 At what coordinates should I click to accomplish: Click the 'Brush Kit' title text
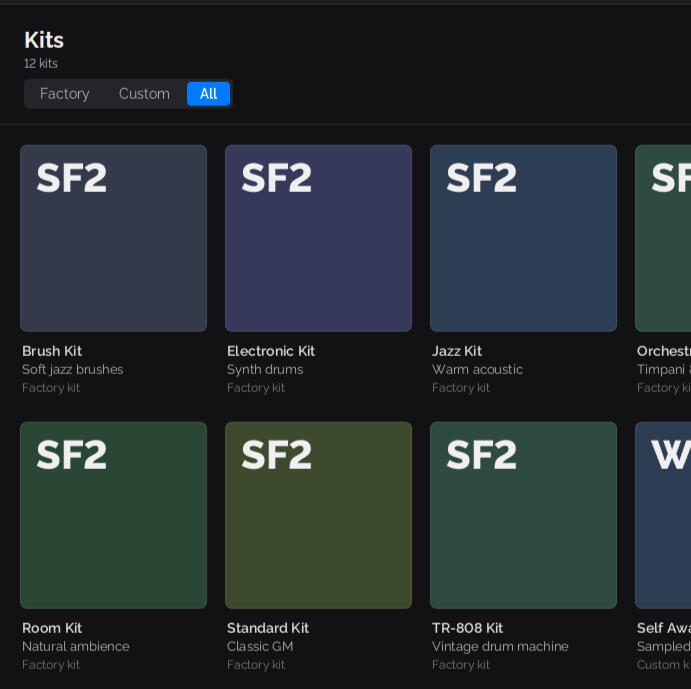point(52,351)
